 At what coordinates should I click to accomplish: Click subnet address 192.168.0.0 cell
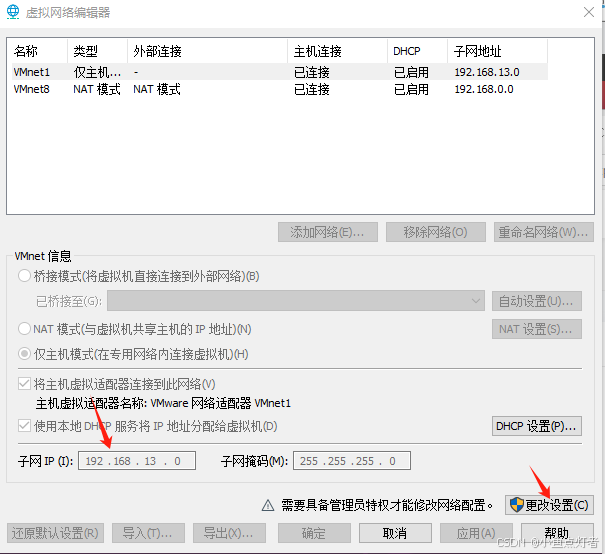coord(483,89)
